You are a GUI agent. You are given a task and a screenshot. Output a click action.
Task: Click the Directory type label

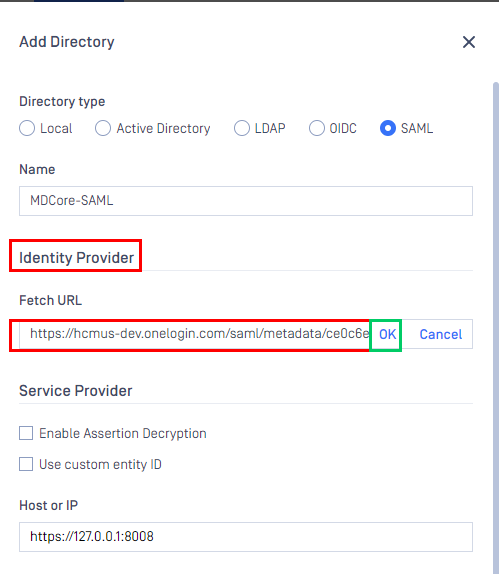point(62,102)
